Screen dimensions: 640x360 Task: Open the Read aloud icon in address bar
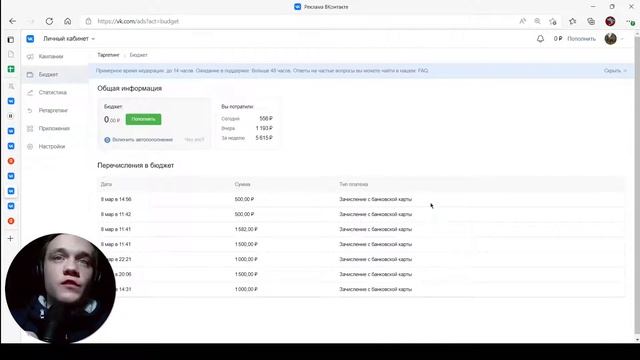pyautogui.click(x=522, y=21)
